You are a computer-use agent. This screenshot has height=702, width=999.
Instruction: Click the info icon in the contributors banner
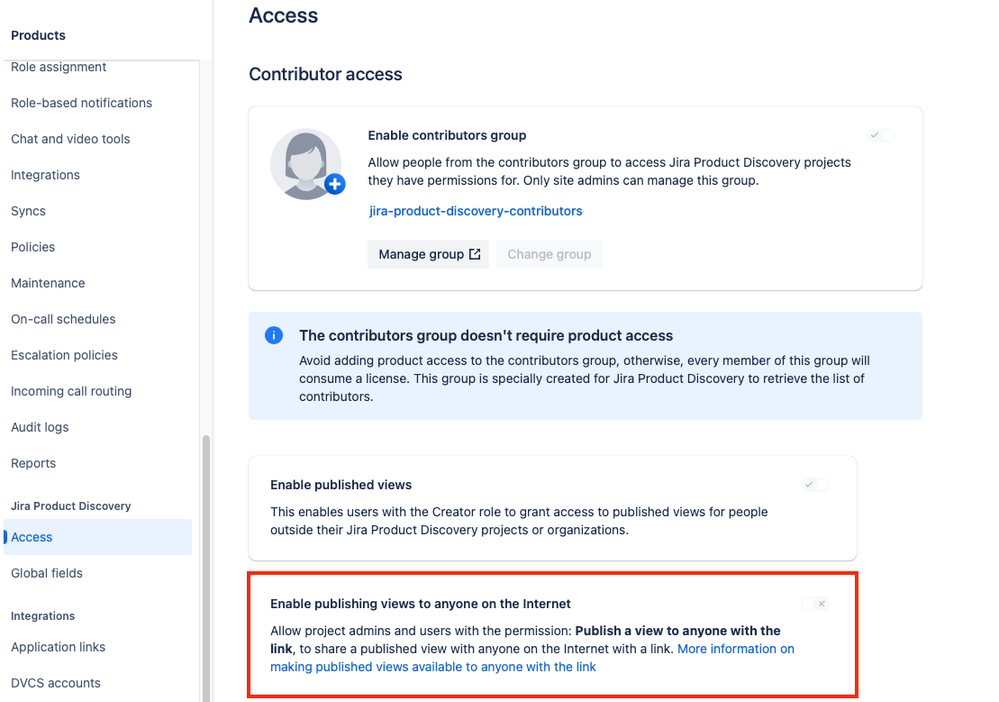(x=274, y=335)
